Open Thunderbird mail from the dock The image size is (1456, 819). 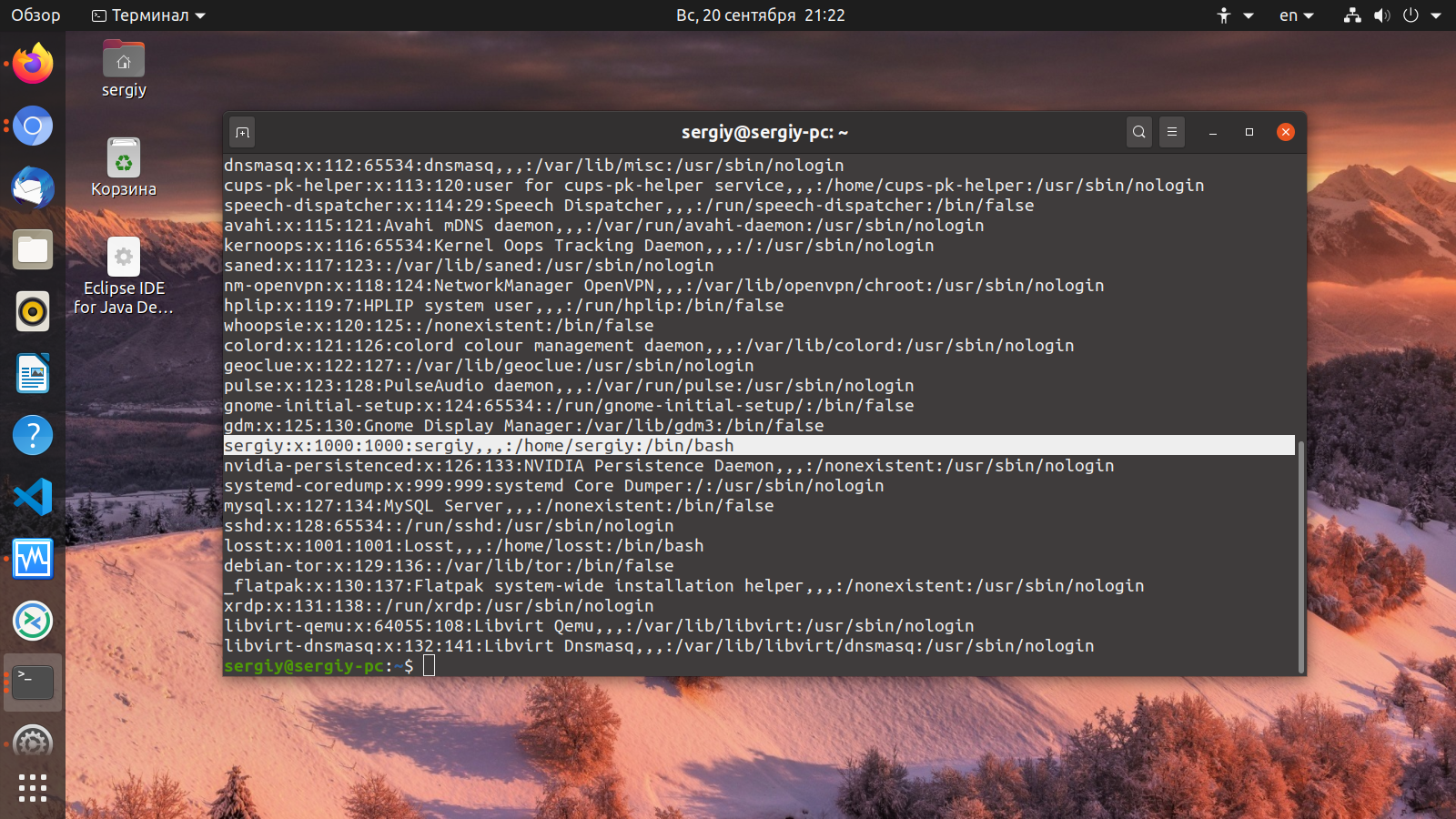tap(33, 187)
